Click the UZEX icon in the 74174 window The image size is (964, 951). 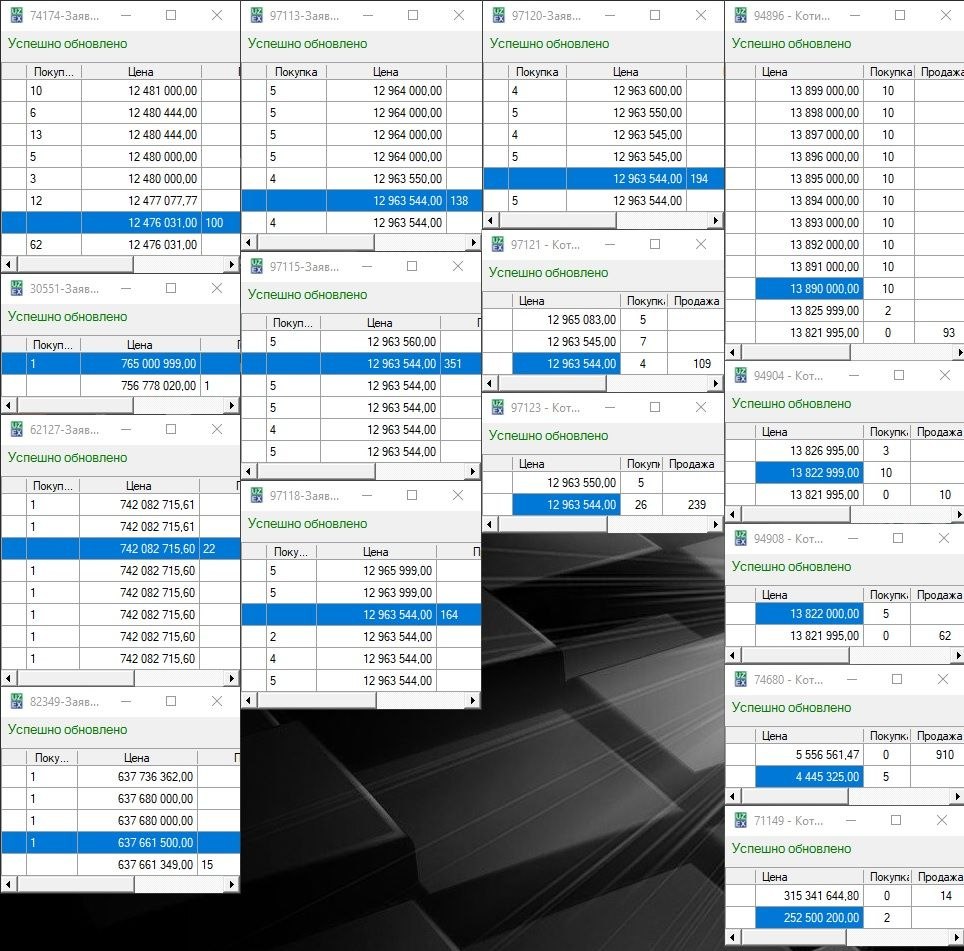[x=16, y=16]
